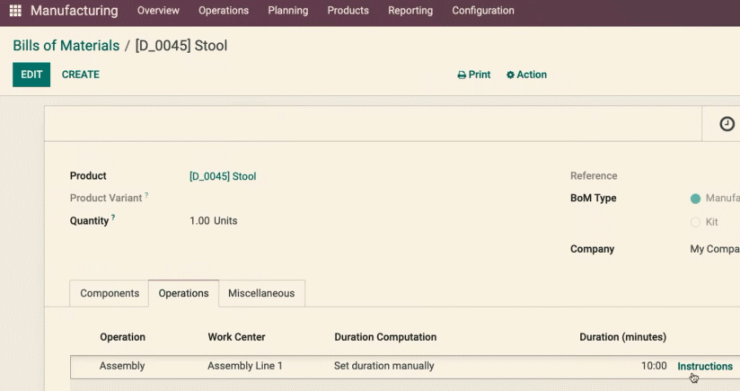Screen dimensions: 740x391
Task: Open the Configuration menu
Action: pos(483,10)
